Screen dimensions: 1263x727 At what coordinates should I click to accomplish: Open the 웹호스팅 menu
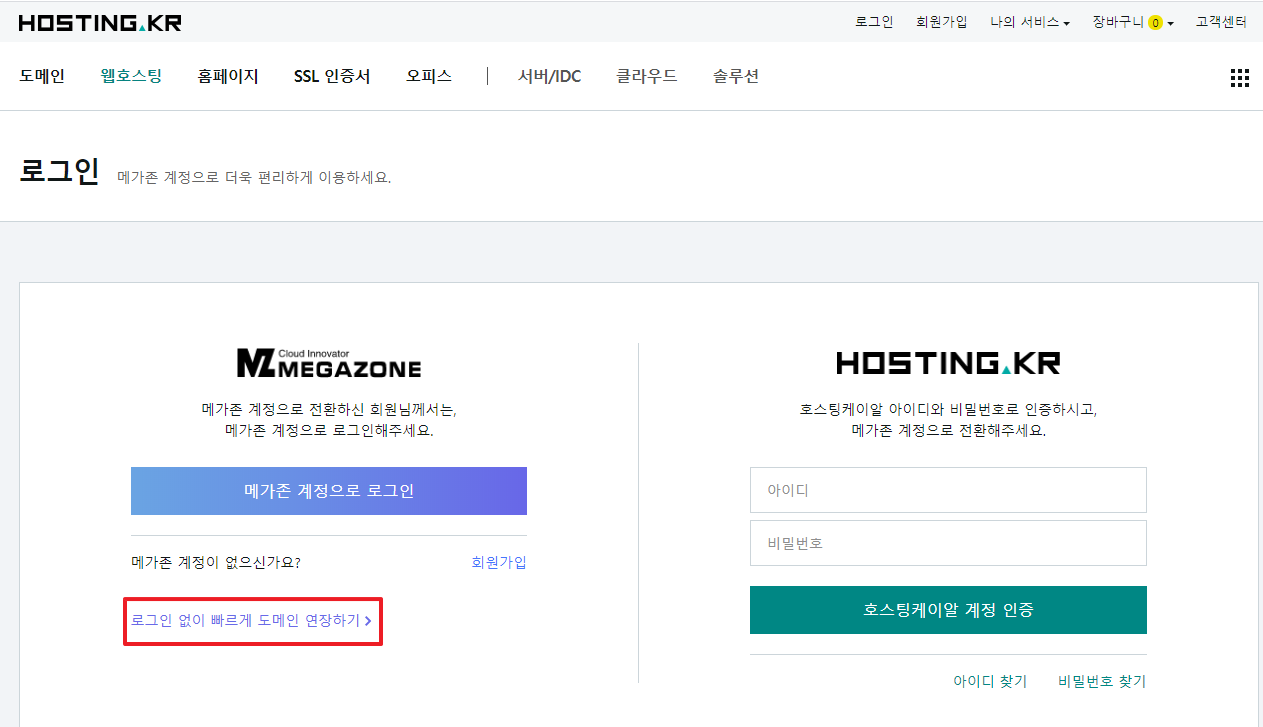pos(131,76)
